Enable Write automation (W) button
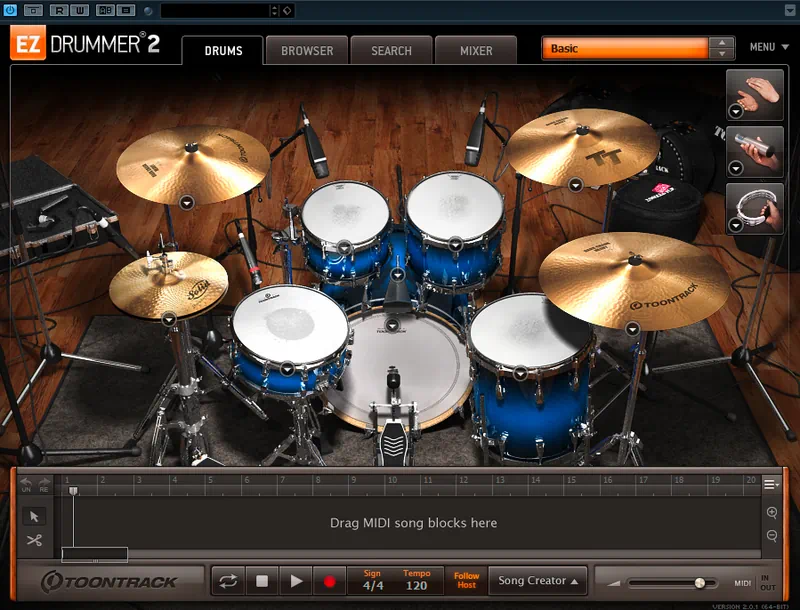Screen dimensions: 800x610 (x=79, y=10)
